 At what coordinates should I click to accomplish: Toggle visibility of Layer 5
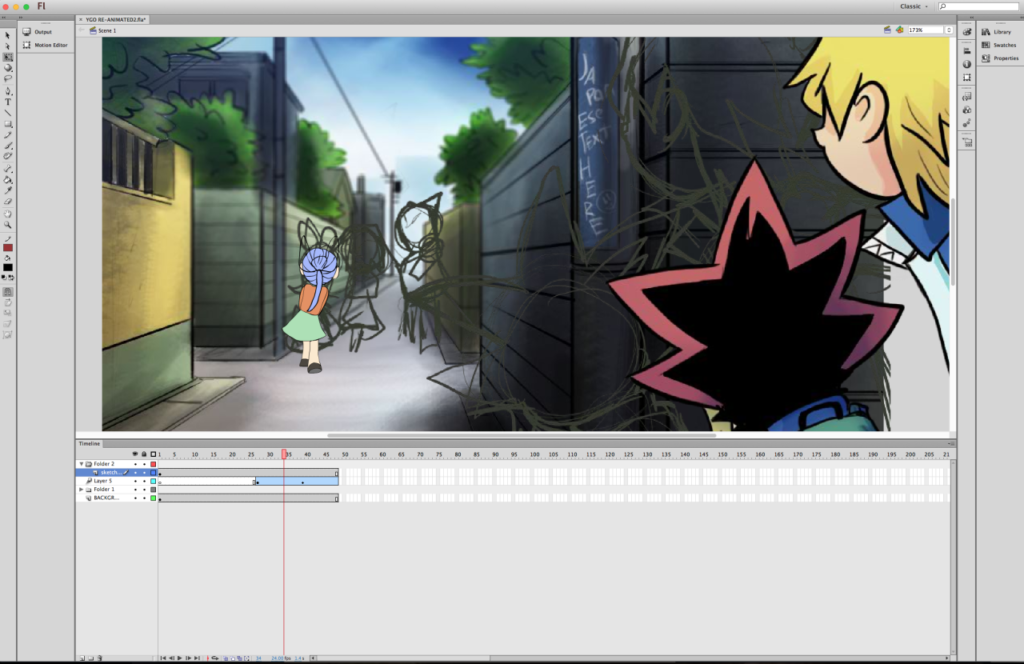pyautogui.click(x=135, y=481)
